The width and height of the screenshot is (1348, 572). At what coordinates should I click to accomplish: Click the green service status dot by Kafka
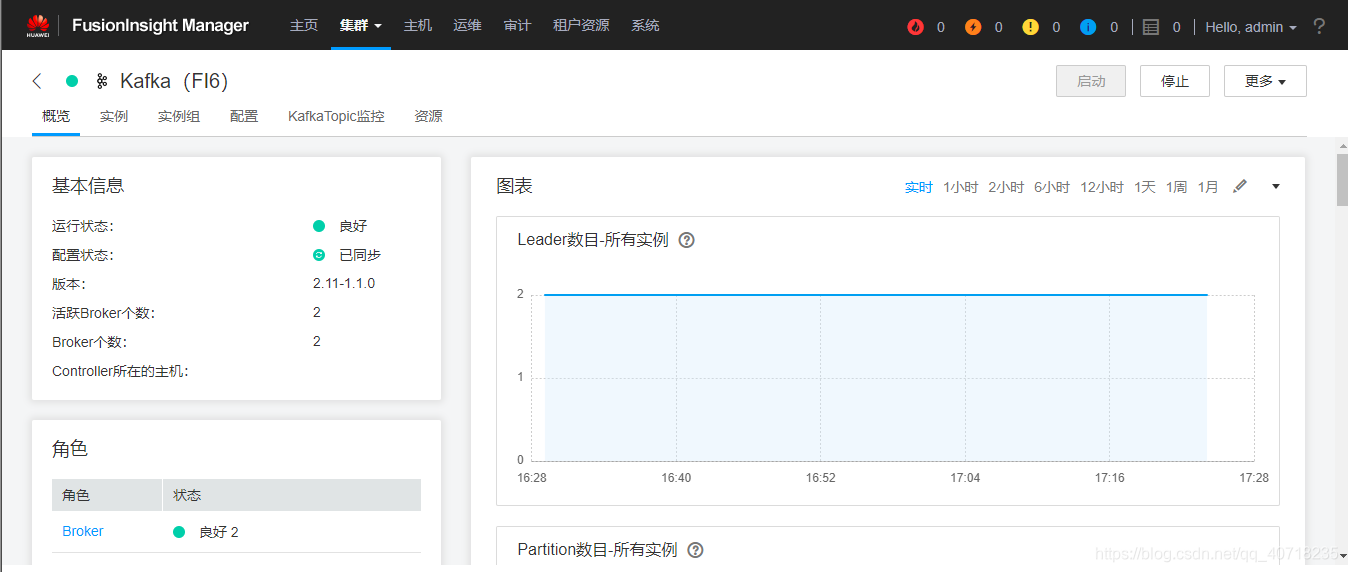pos(72,81)
